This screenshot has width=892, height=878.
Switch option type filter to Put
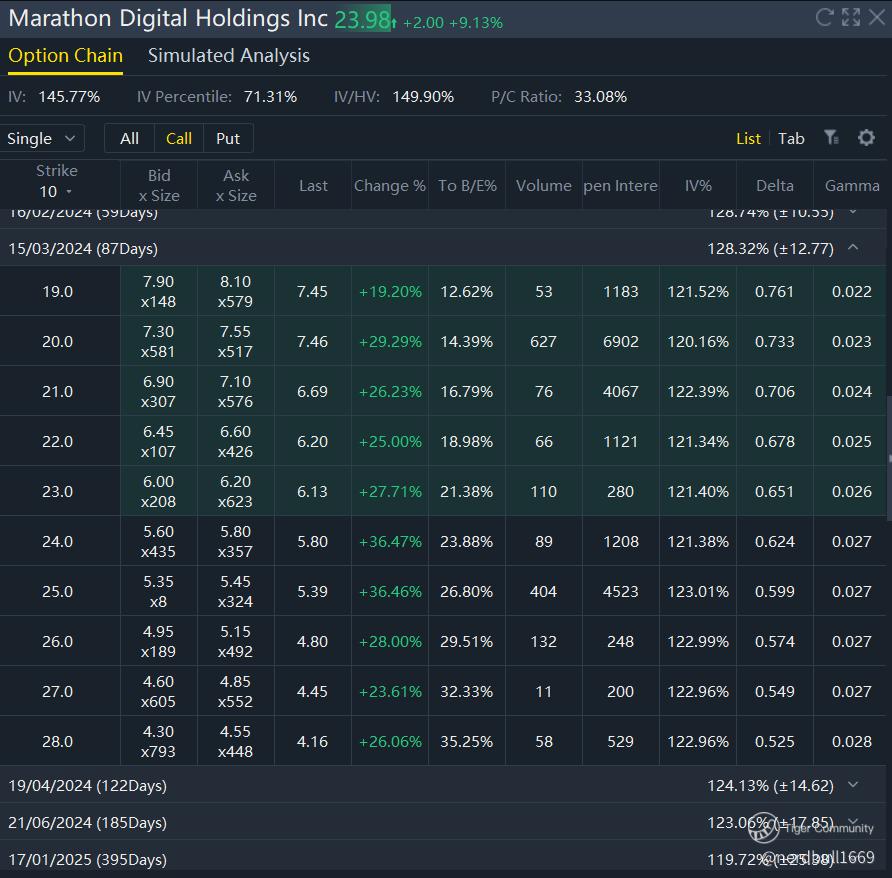(x=228, y=139)
